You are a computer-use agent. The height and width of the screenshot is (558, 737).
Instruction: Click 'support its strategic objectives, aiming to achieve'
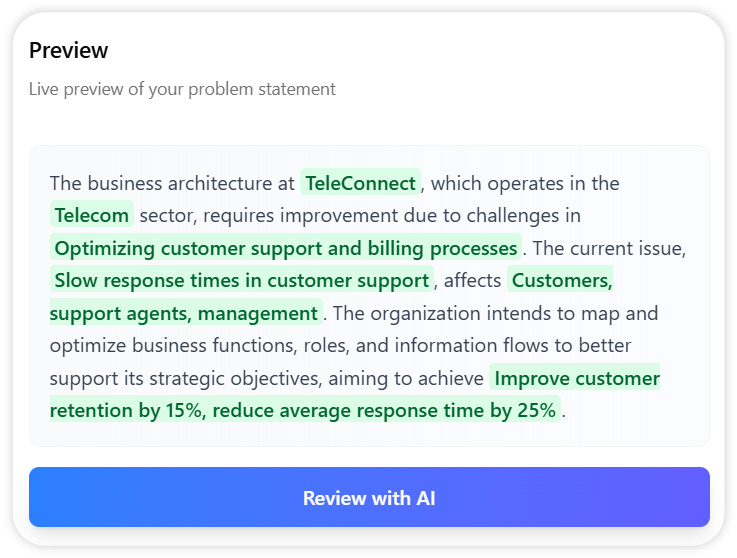(x=265, y=379)
